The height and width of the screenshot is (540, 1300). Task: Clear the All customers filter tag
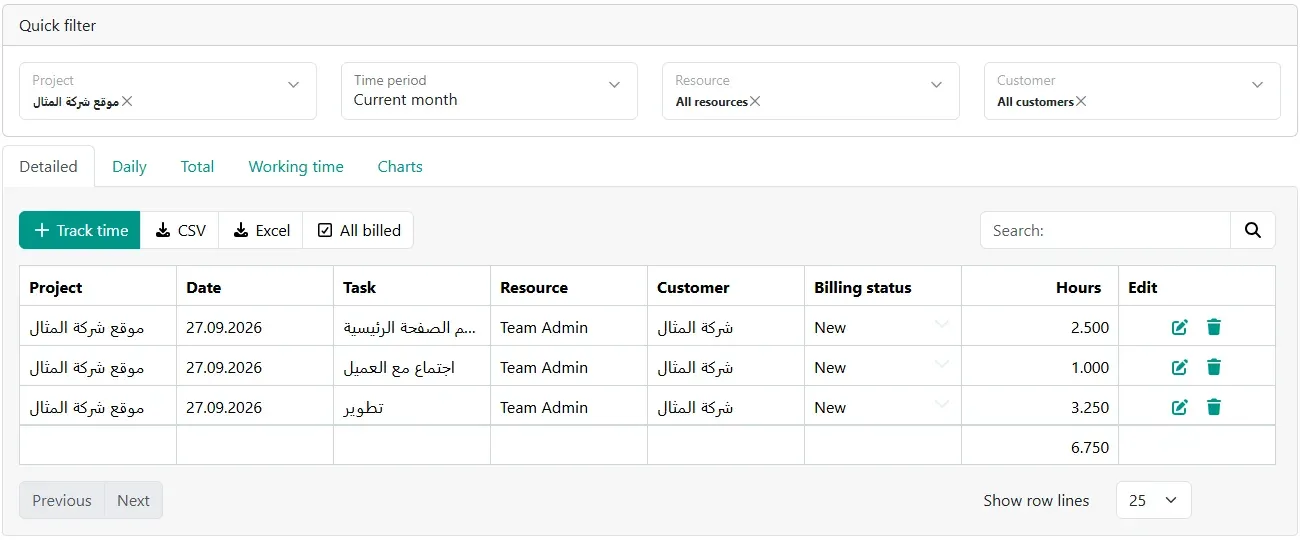tap(1081, 101)
